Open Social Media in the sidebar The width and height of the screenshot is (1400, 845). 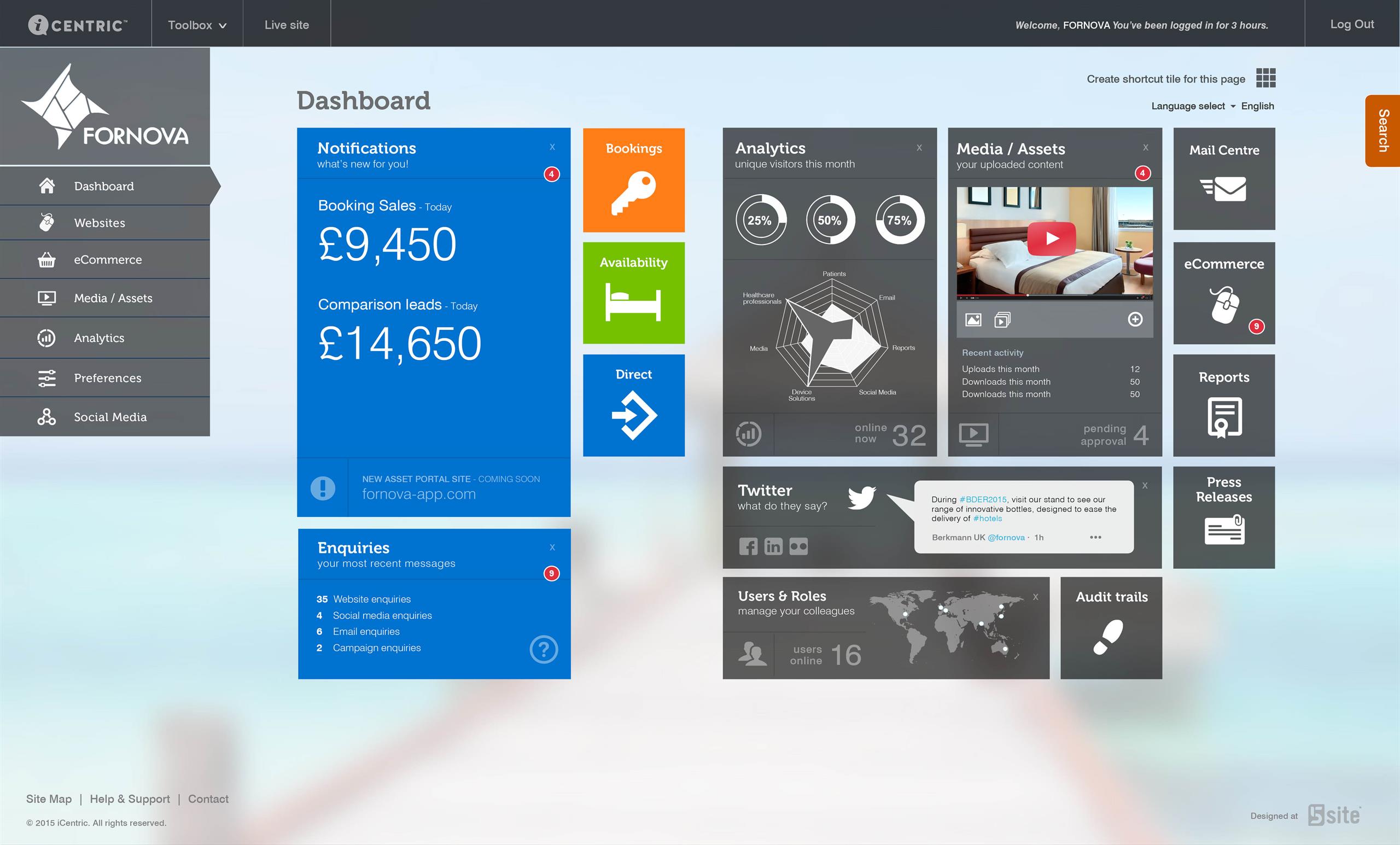point(105,417)
